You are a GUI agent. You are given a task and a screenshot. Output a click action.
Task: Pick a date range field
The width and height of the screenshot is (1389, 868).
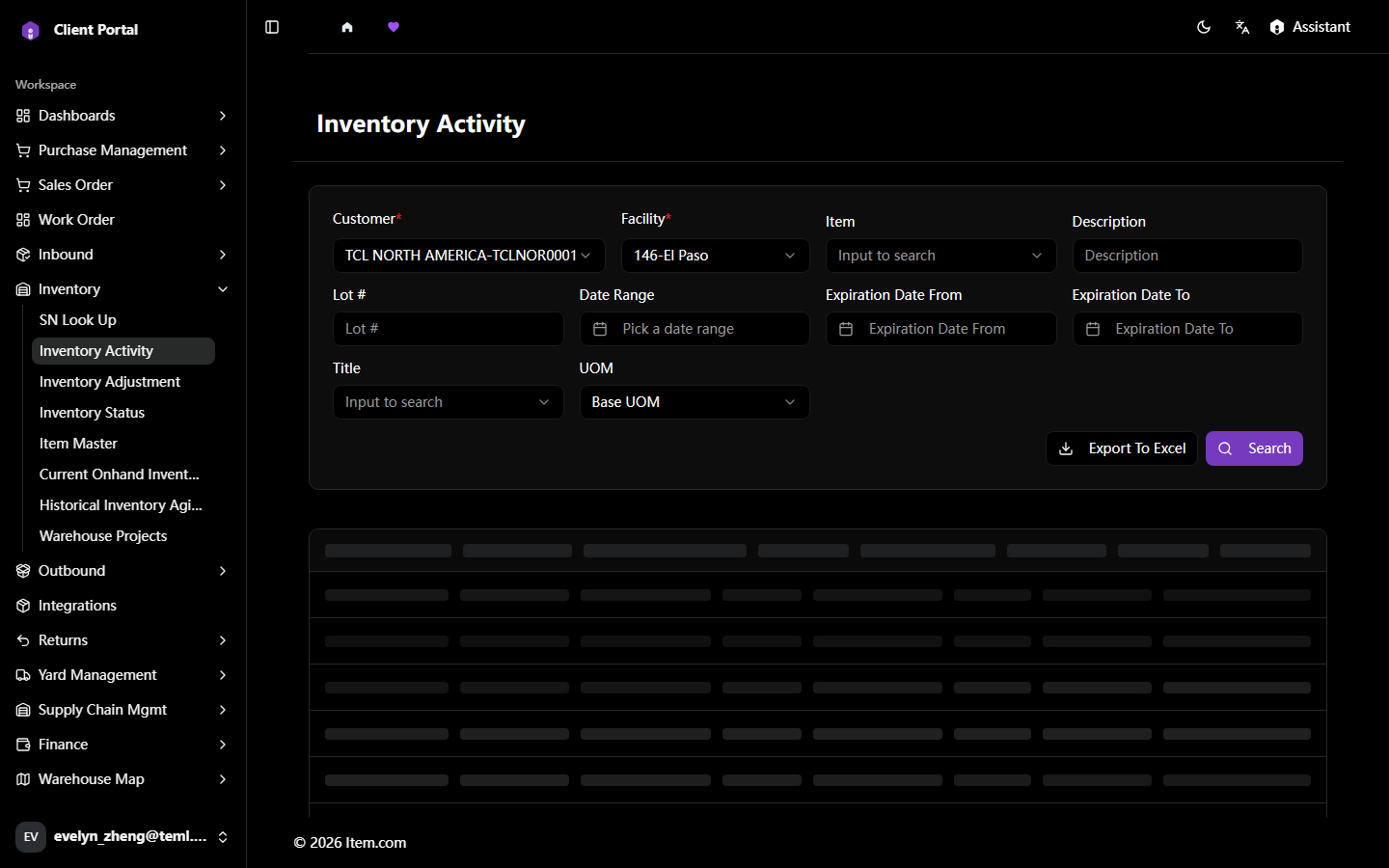coord(694,329)
